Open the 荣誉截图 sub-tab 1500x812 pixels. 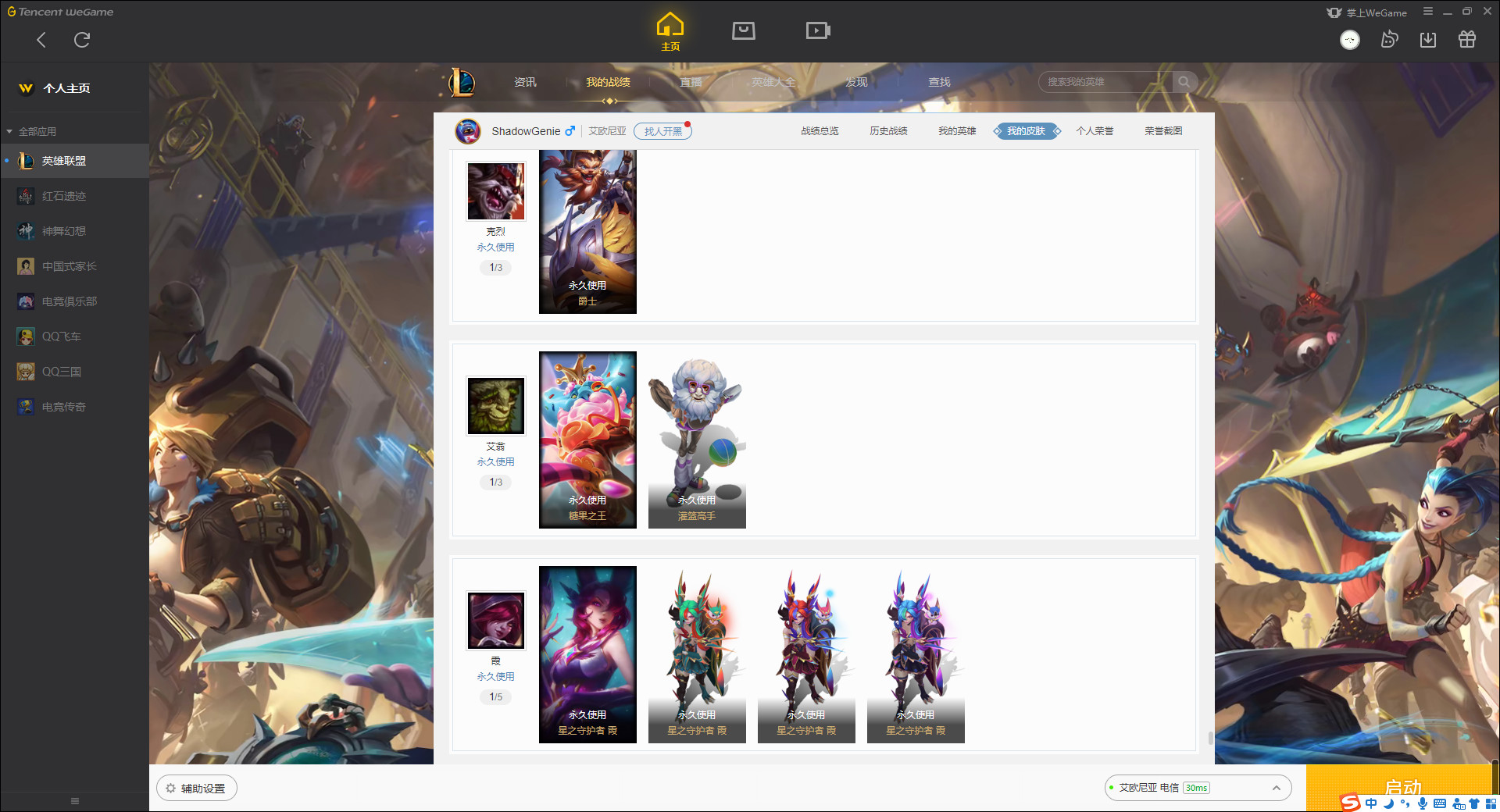[1163, 131]
